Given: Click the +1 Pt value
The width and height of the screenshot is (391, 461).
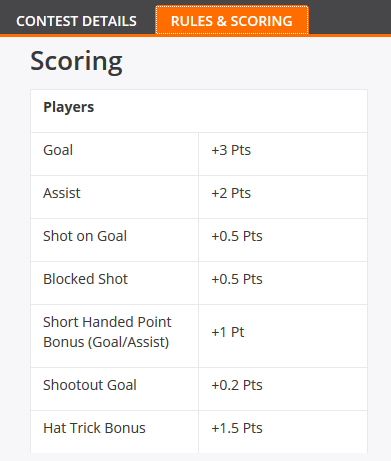Looking at the screenshot, I should pos(228,332).
